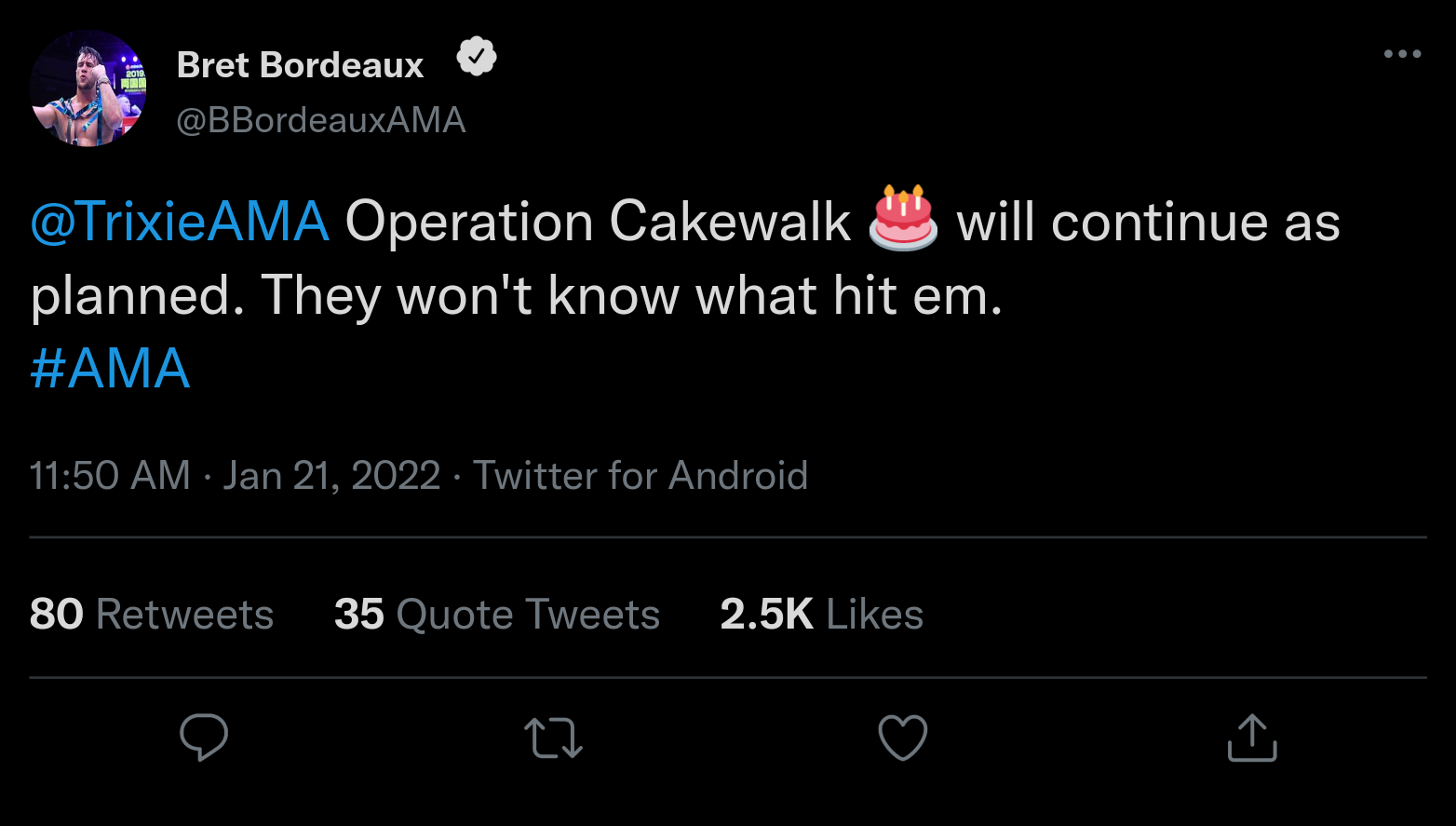Click the verified checkmark badge

point(477,58)
